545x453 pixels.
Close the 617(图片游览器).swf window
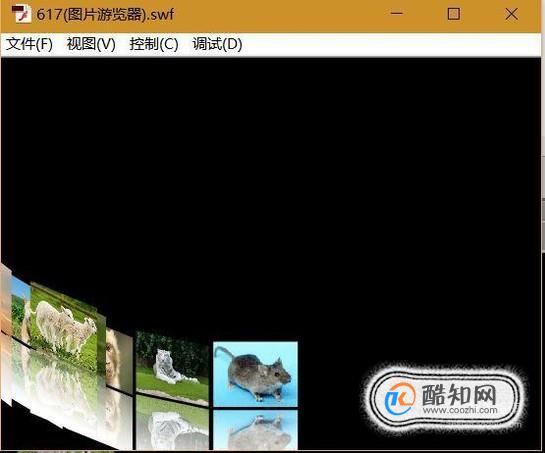(511, 14)
